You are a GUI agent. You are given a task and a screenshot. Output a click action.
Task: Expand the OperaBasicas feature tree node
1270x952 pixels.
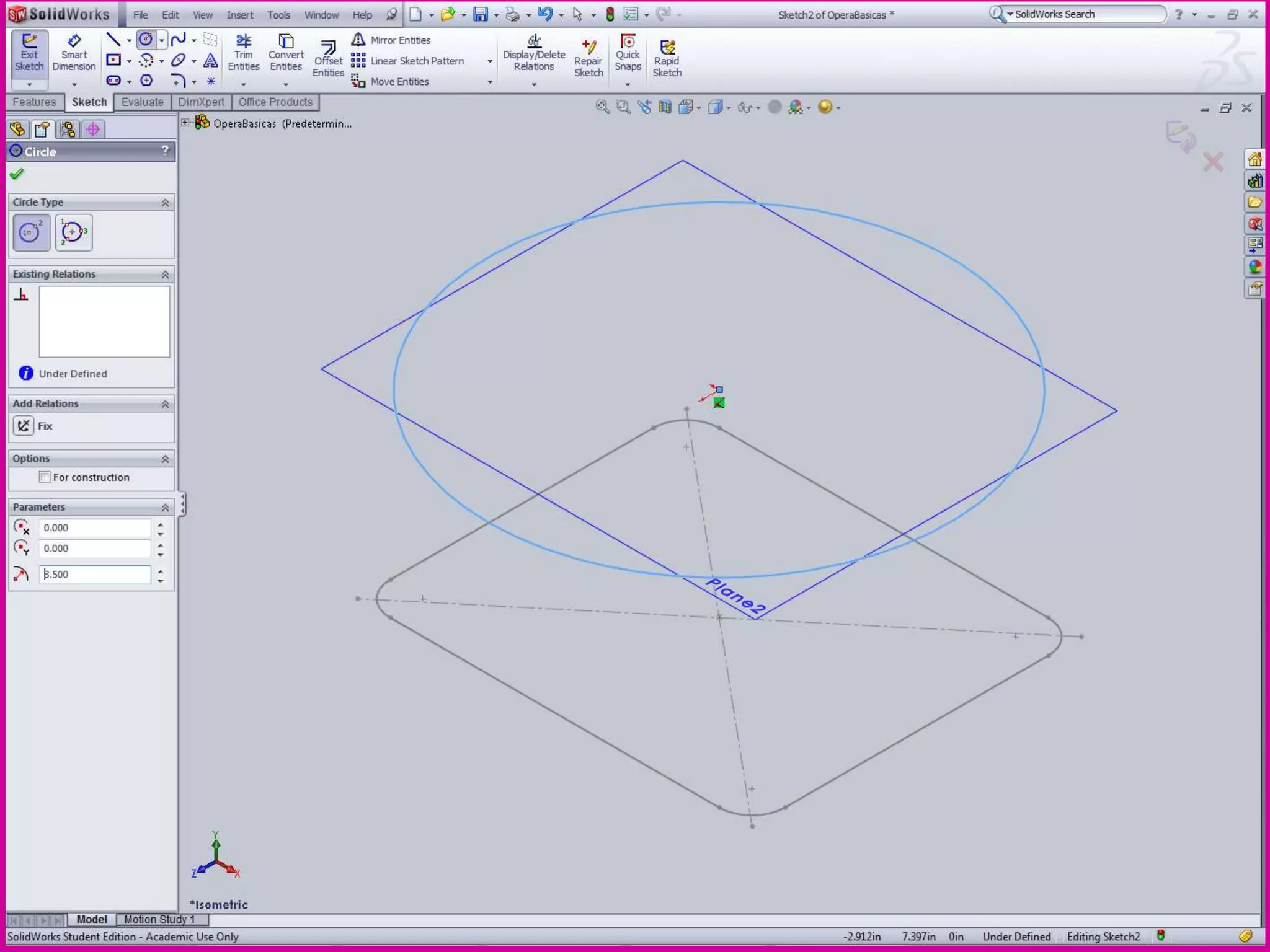(x=185, y=123)
